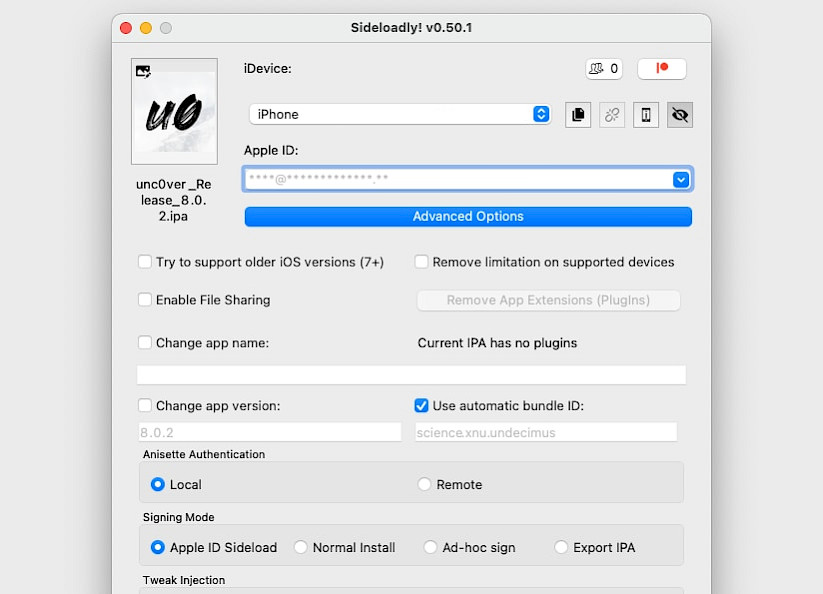
Task: Select Export IPA signing mode
Action: pyautogui.click(x=561, y=547)
